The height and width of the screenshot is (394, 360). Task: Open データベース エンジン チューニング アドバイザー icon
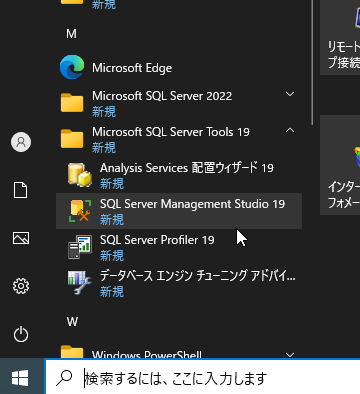coord(80,283)
